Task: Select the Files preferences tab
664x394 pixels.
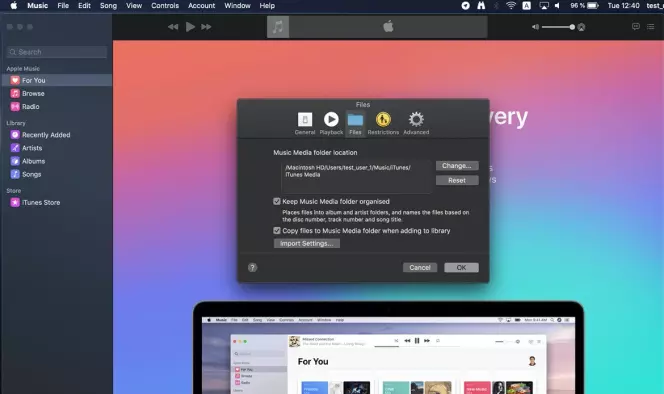Action: click(x=355, y=123)
